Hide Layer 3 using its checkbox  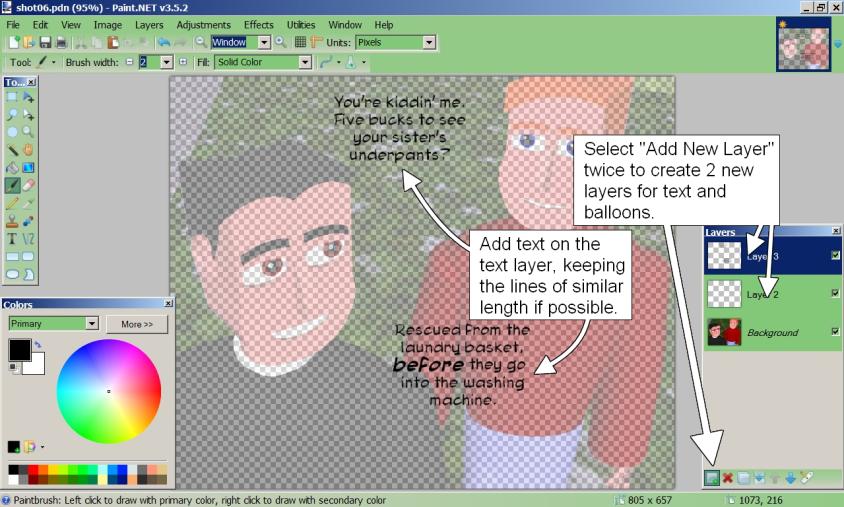coord(835,256)
